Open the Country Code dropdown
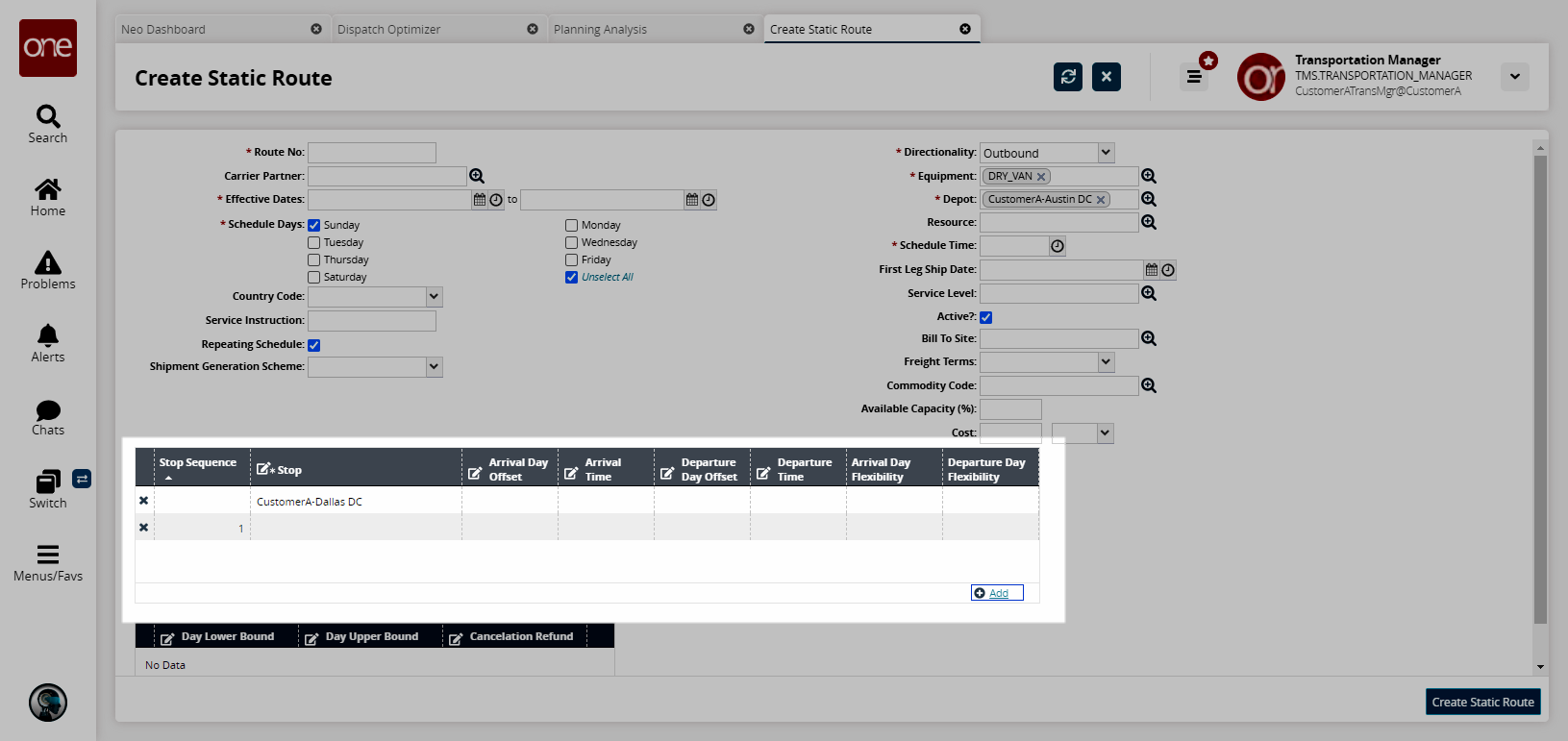The image size is (1568, 741). pyautogui.click(x=434, y=297)
